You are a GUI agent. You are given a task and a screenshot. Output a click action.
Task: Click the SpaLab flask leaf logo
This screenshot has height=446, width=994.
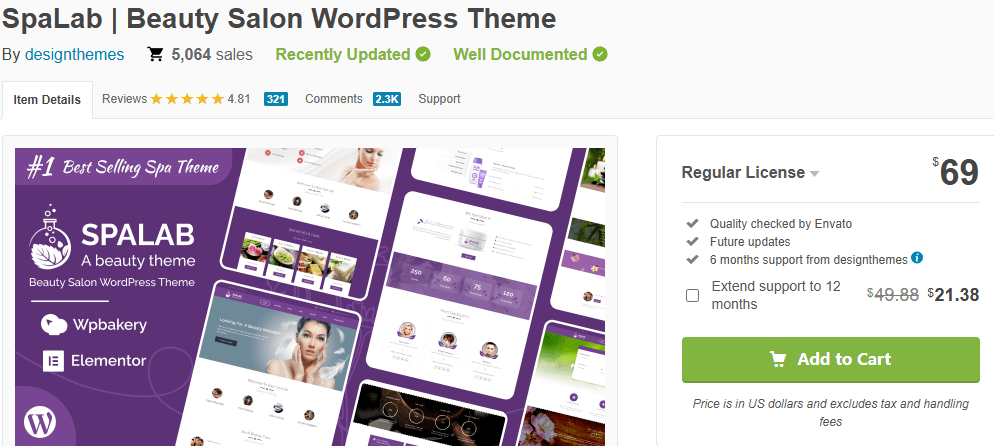[x=52, y=237]
